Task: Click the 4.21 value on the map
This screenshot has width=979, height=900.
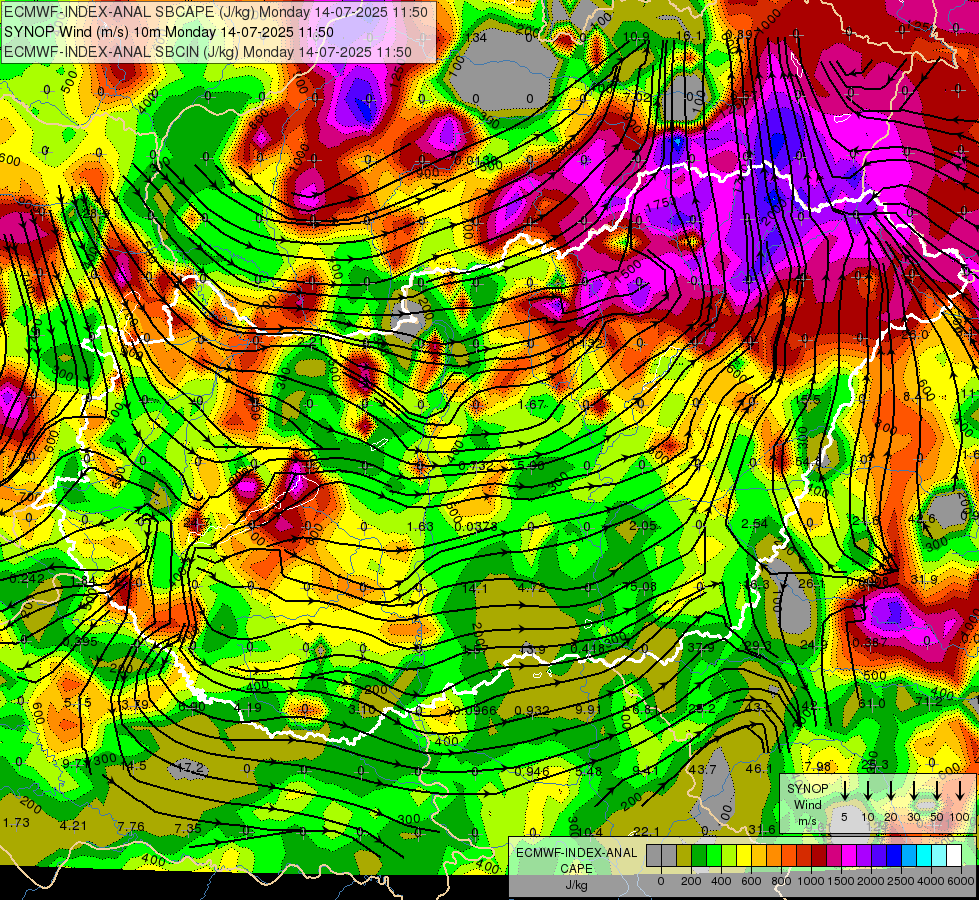Action: click(73, 826)
